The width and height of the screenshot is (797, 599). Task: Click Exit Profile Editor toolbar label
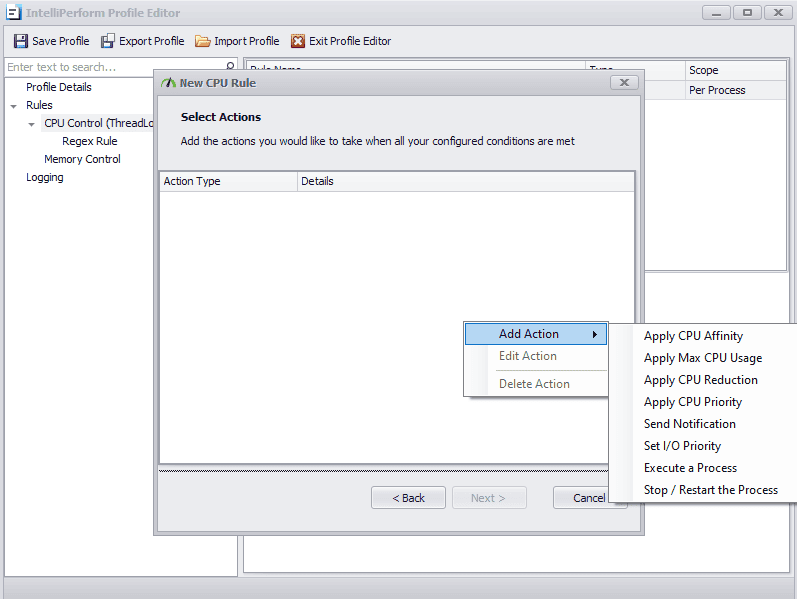(x=350, y=41)
